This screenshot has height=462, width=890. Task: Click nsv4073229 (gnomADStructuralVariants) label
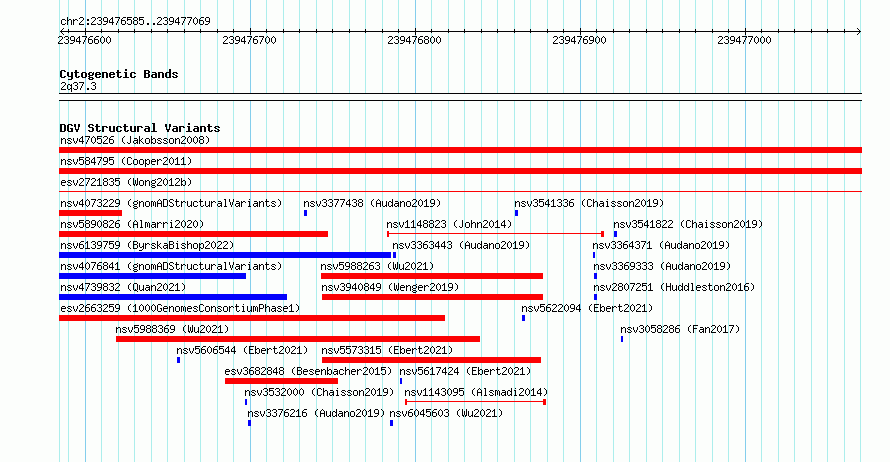pos(171,203)
